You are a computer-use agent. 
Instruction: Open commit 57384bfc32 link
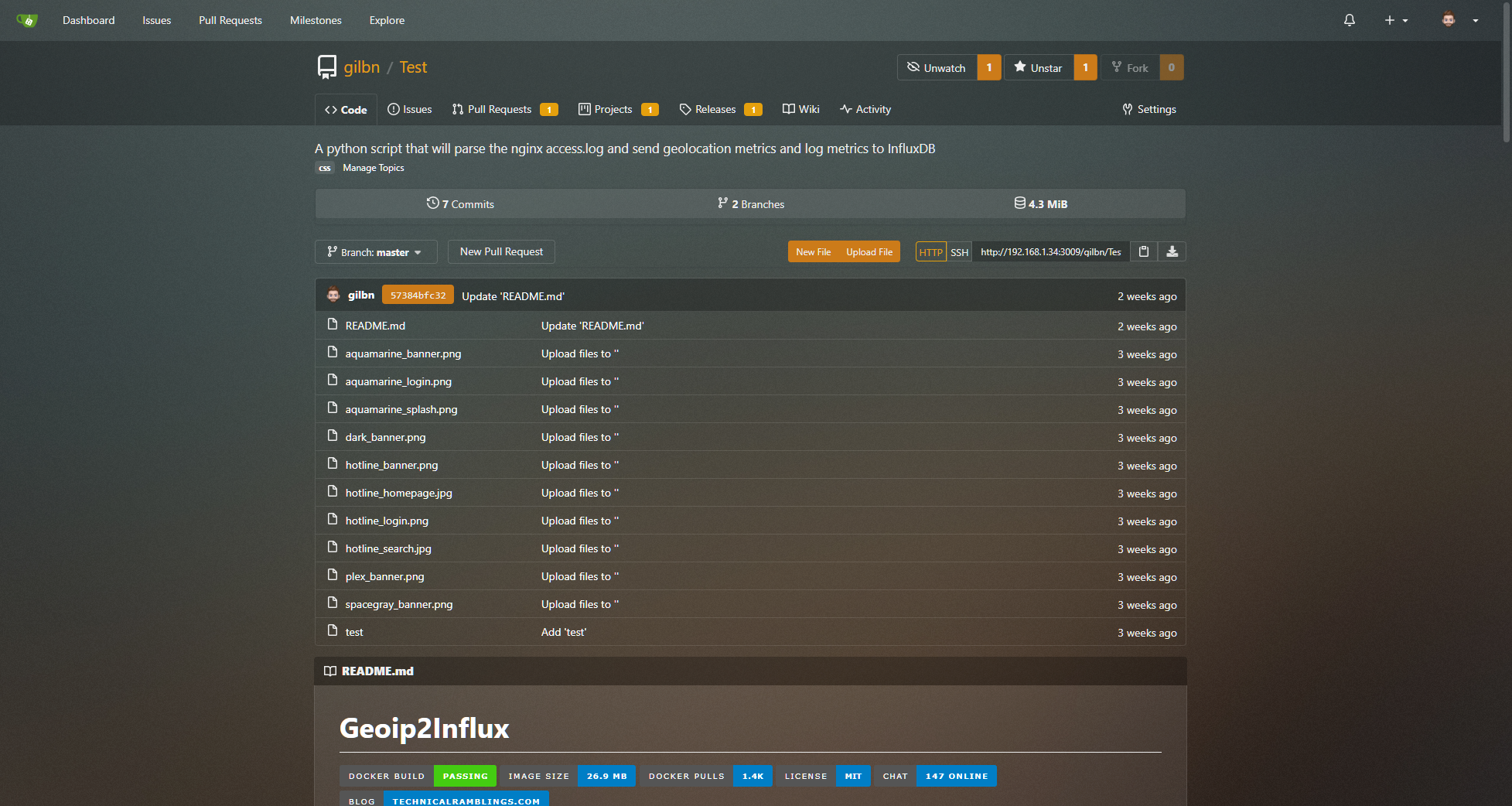418,295
